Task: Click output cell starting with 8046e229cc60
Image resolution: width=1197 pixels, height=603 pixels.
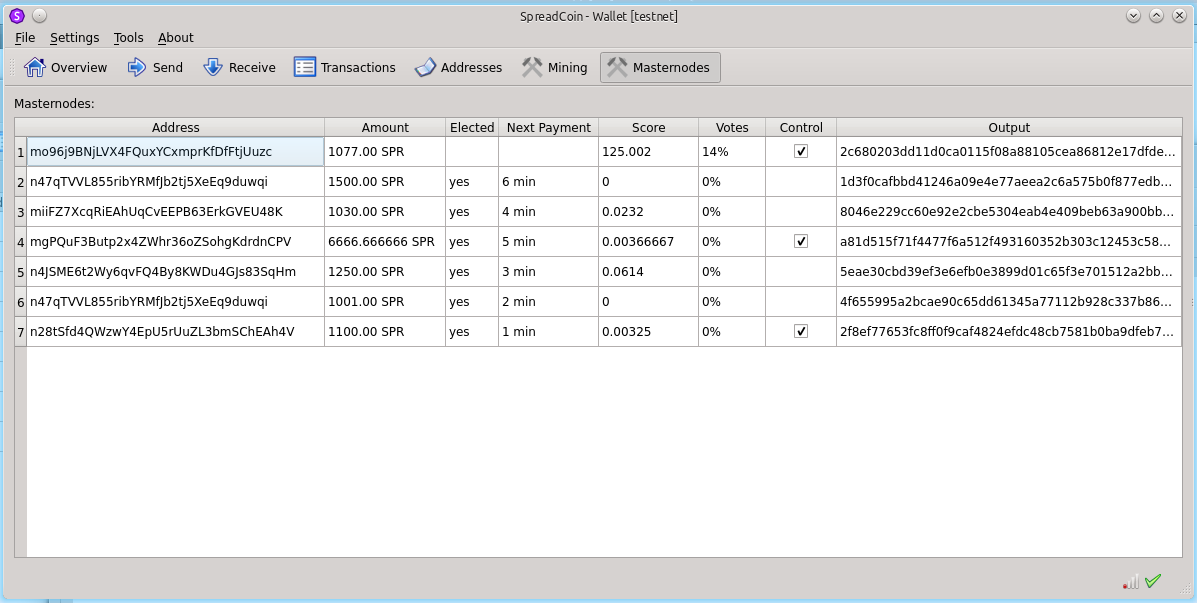Action: point(1009,211)
